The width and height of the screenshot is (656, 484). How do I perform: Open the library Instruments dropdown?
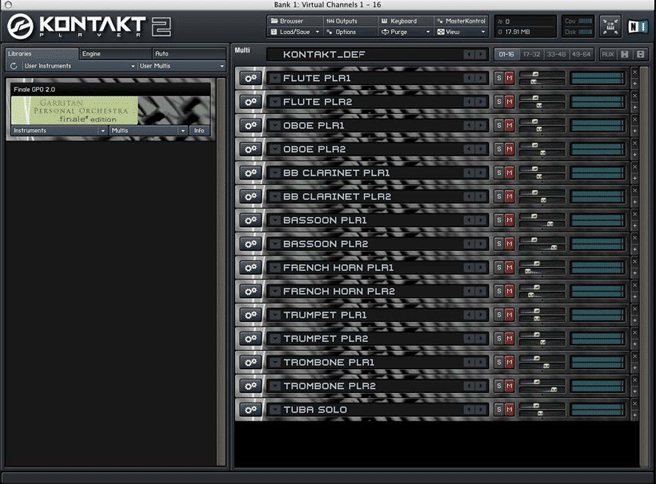pyautogui.click(x=59, y=131)
